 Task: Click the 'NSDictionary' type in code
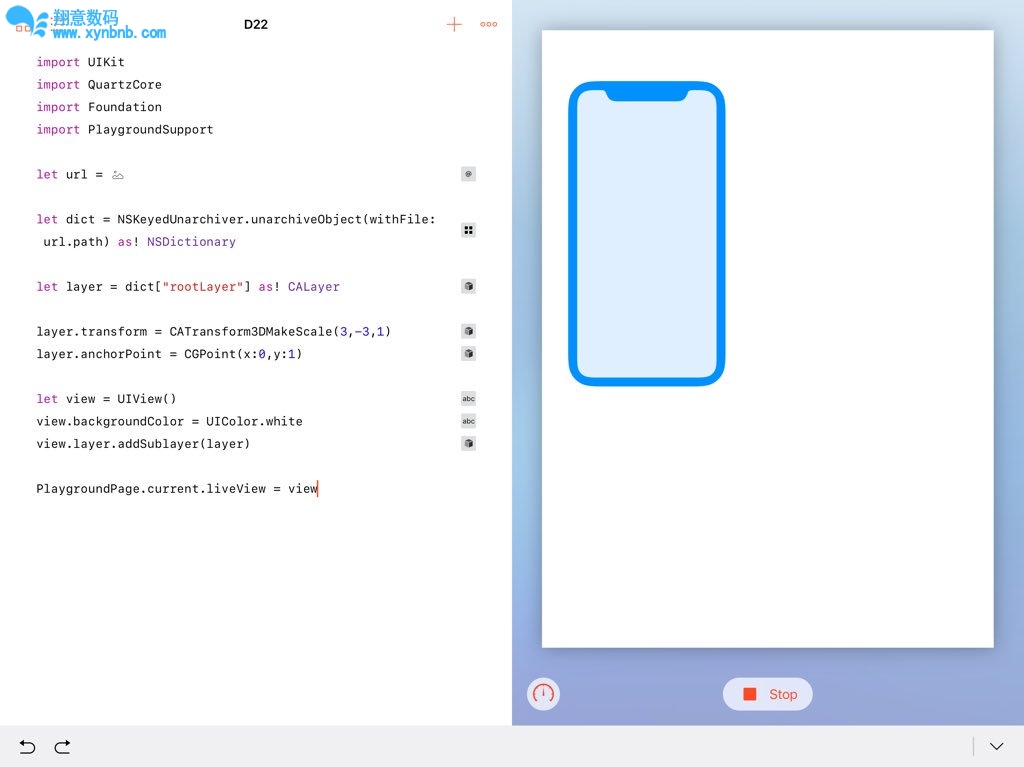coord(191,242)
